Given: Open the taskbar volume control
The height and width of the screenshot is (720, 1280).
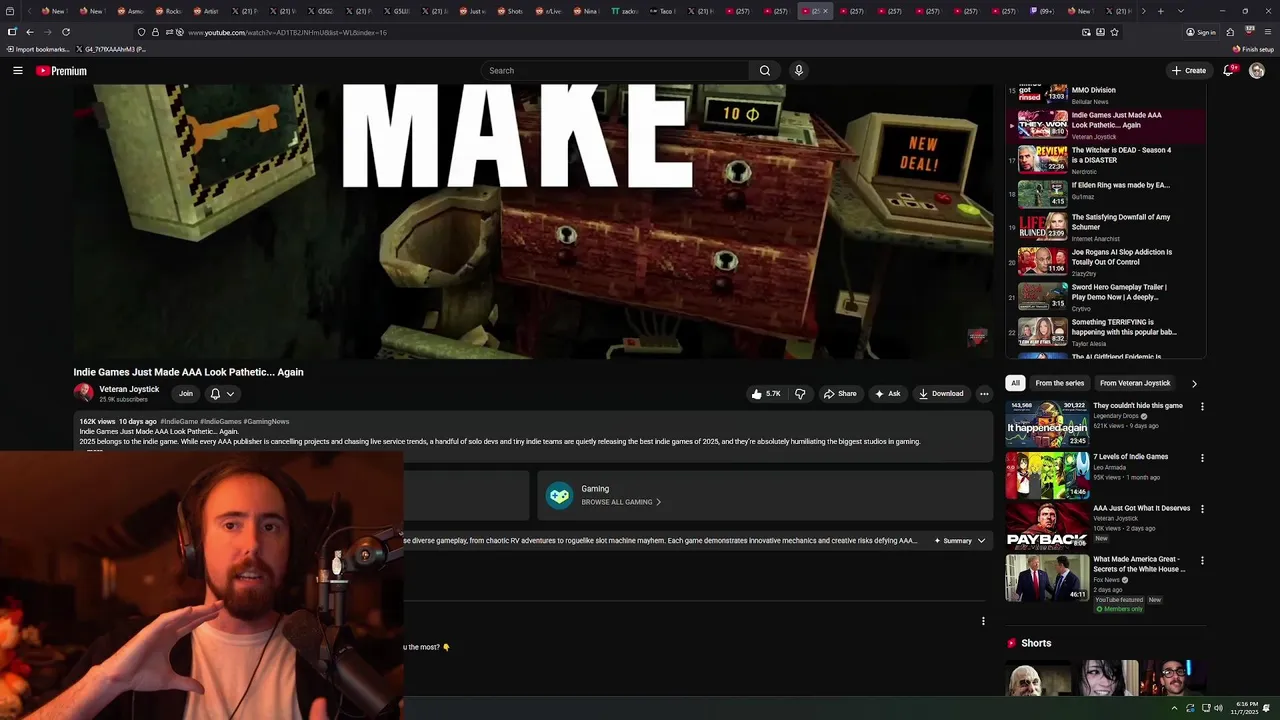Looking at the screenshot, I should pyautogui.click(x=1218, y=708).
